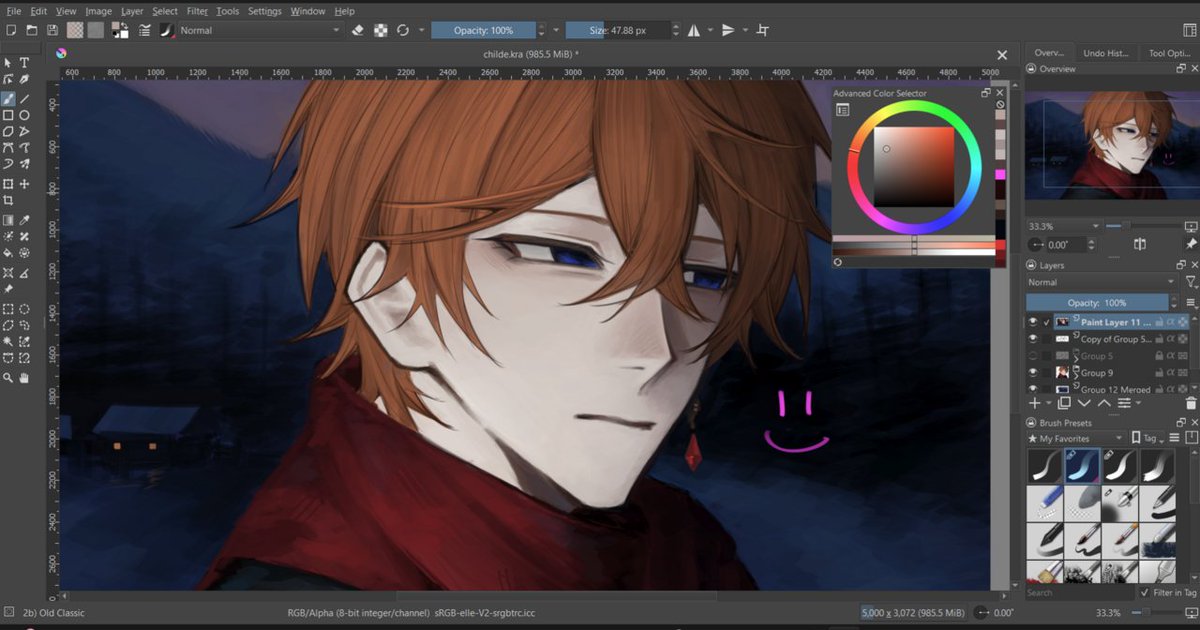The image size is (1200, 630).
Task: Reload the original brush preset
Action: click(x=402, y=31)
